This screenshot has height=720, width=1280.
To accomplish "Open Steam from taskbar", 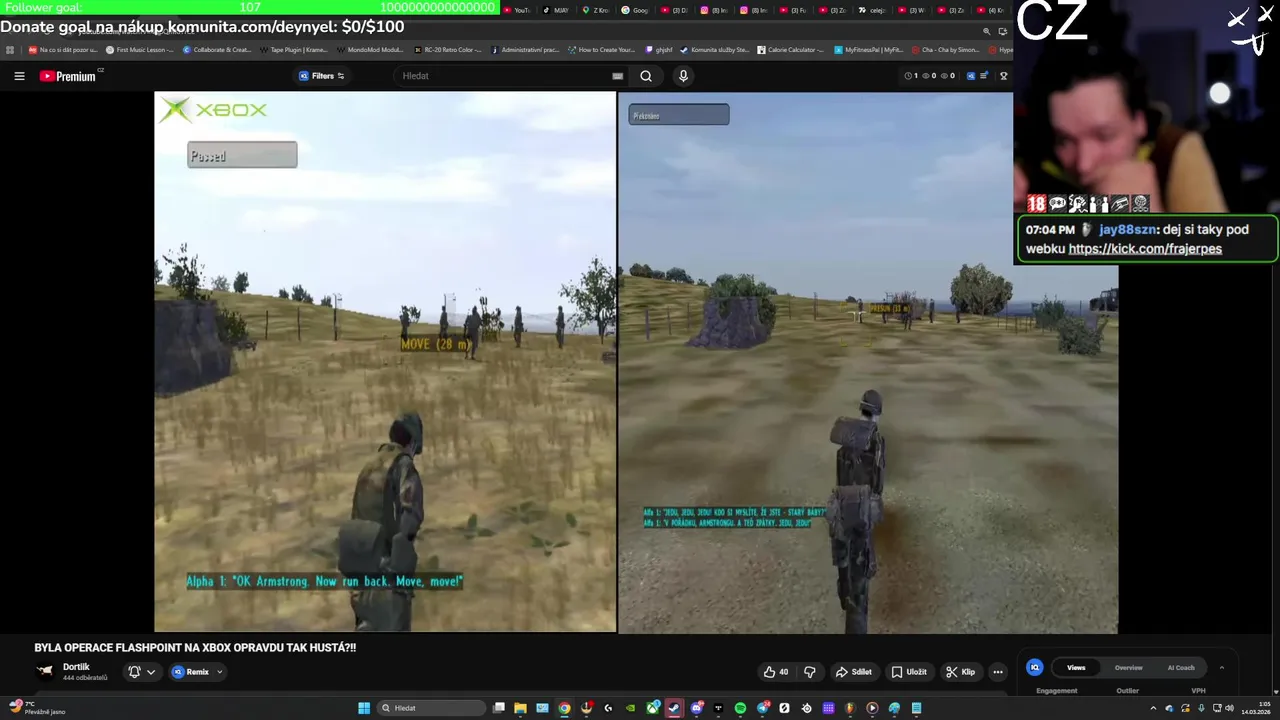I will pyautogui.click(x=674, y=708).
